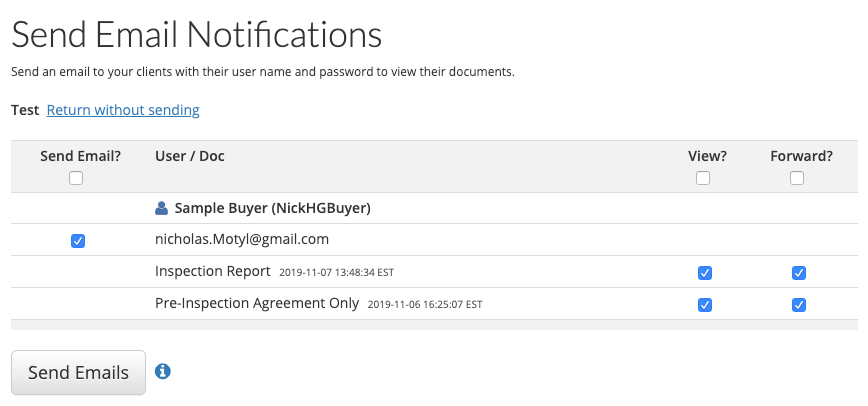The width and height of the screenshot is (868, 406).
Task: Uncheck Forward for the Inspection Report
Action: [798, 273]
